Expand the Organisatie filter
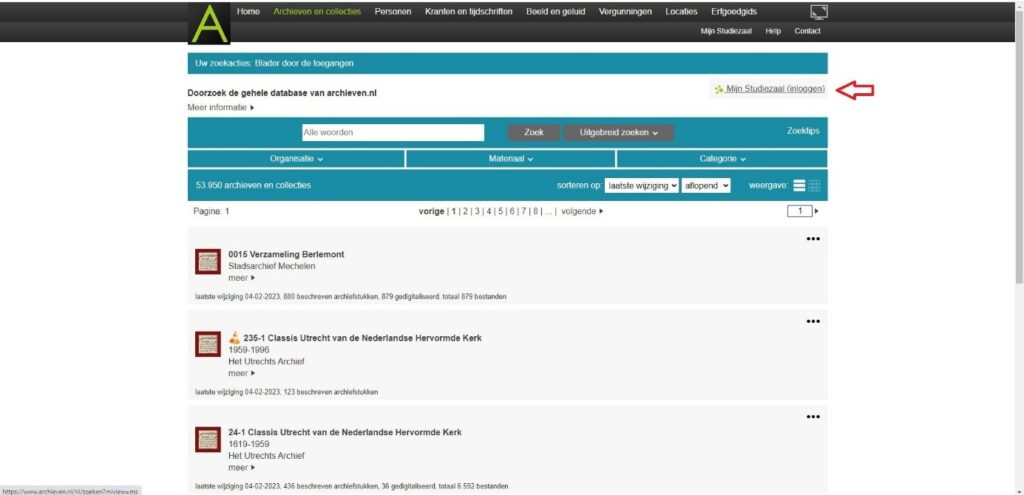 tap(296, 159)
